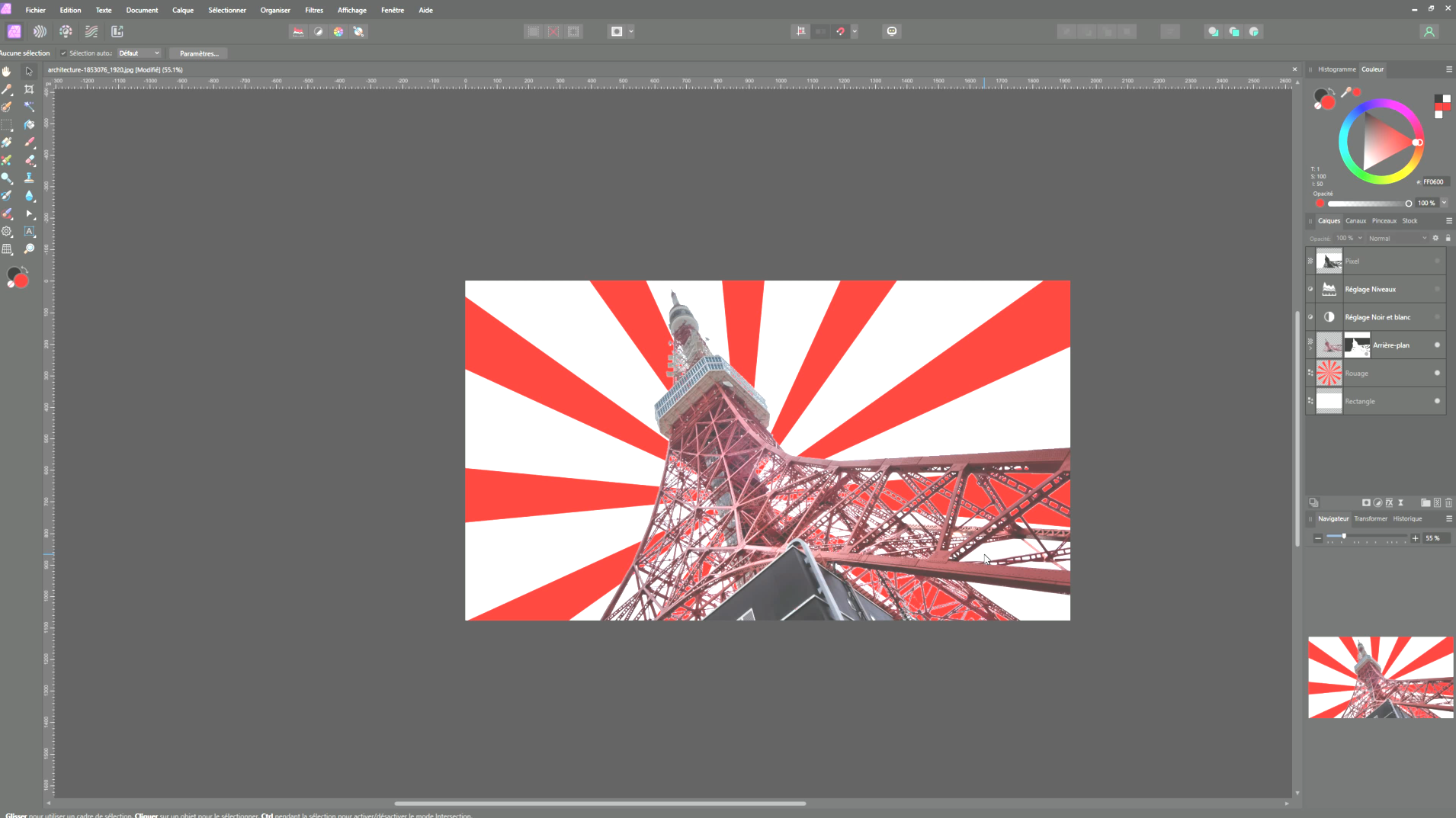Switch to the Historique tab
Image resolution: width=1456 pixels, height=818 pixels.
tap(1407, 519)
